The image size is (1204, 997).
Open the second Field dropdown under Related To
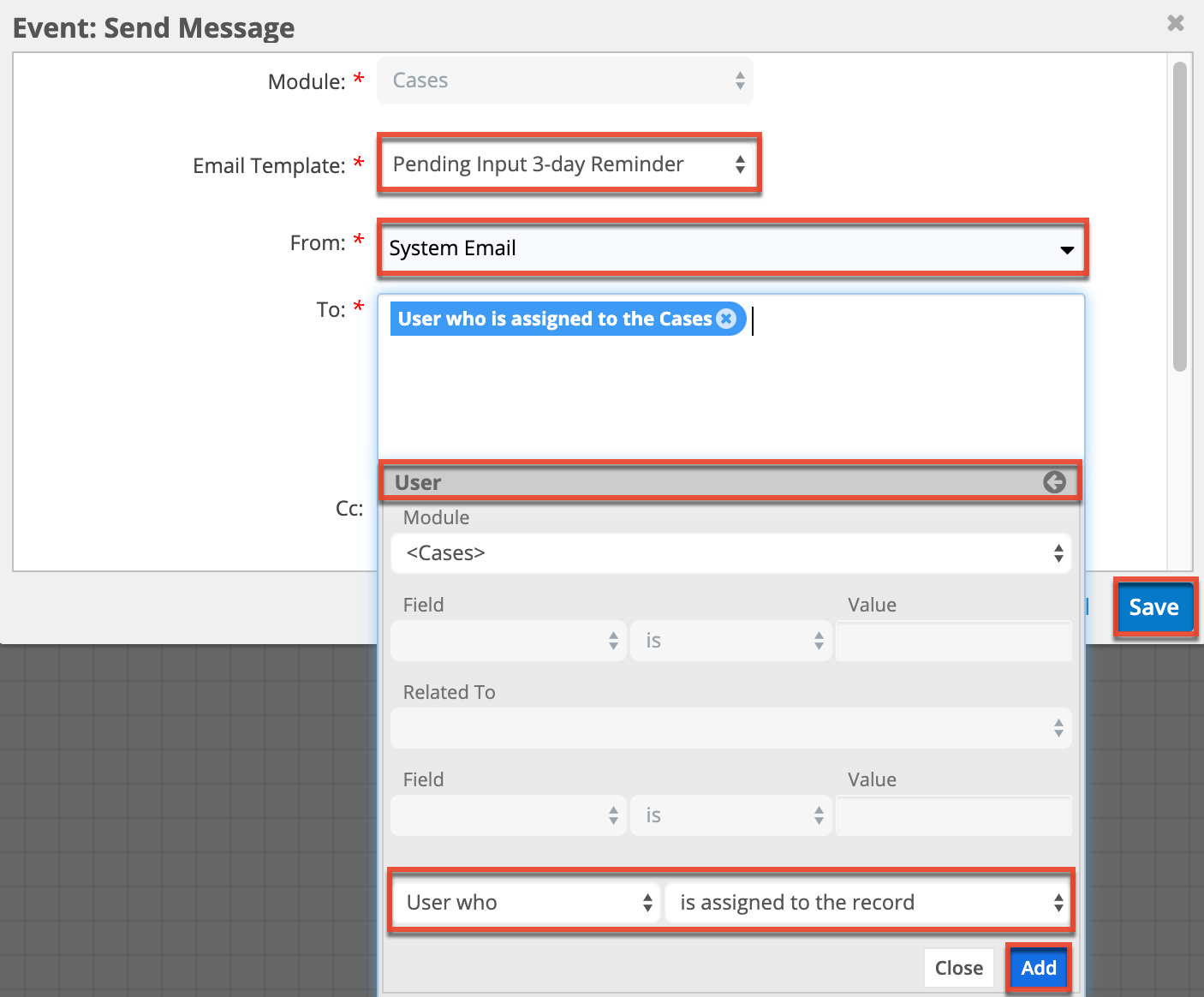509,815
